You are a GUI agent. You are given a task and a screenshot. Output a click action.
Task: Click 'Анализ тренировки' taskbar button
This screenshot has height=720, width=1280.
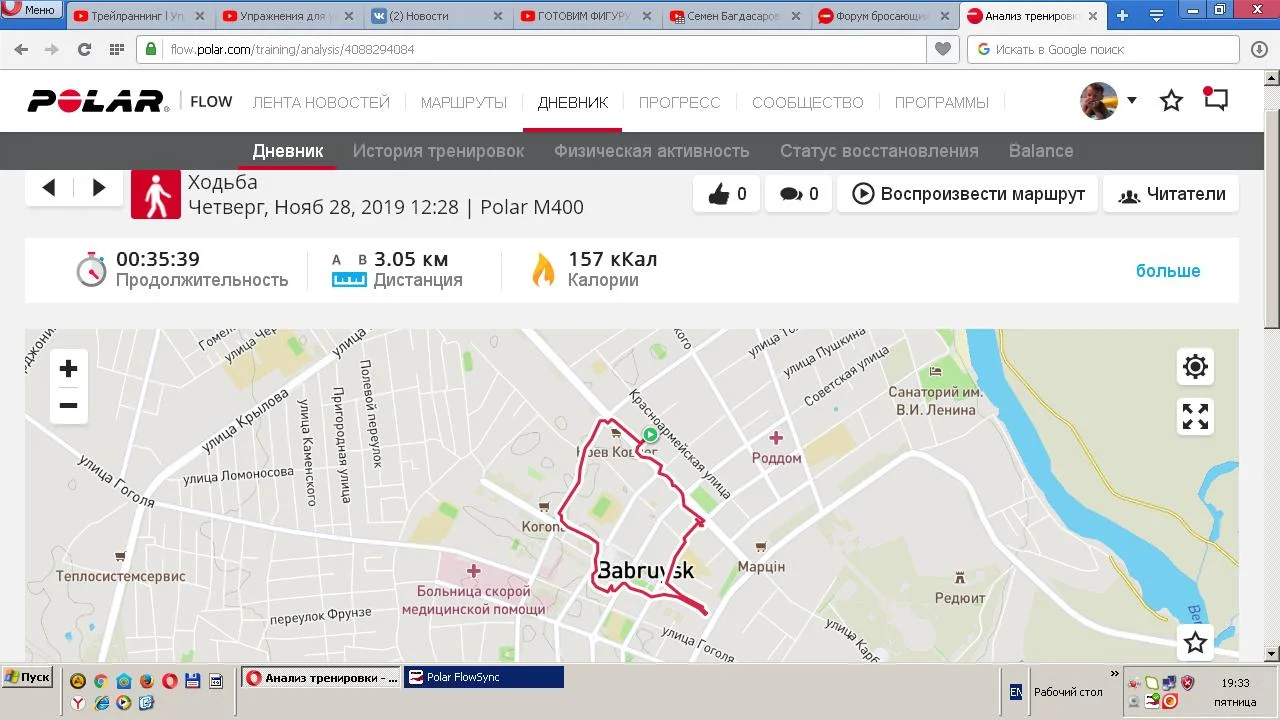[321, 677]
